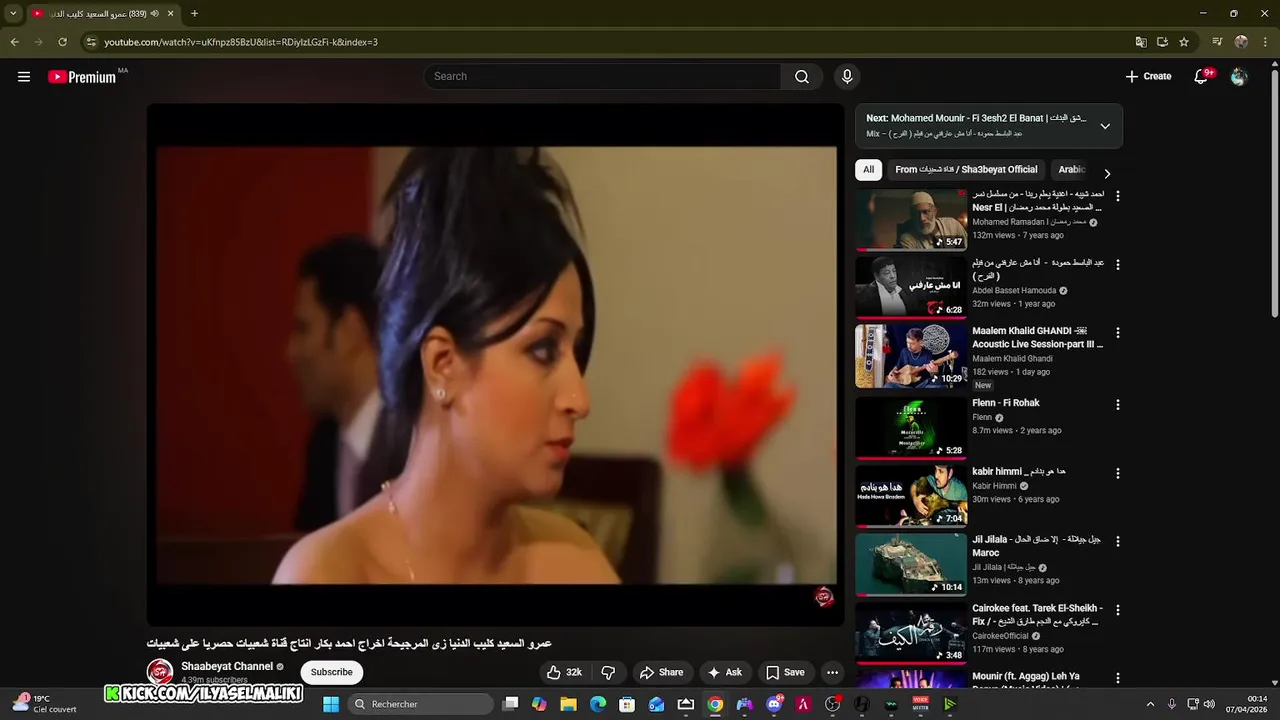This screenshot has width=1280, height=720.
Task: Open the weather widget 19°C
Action: [43, 704]
